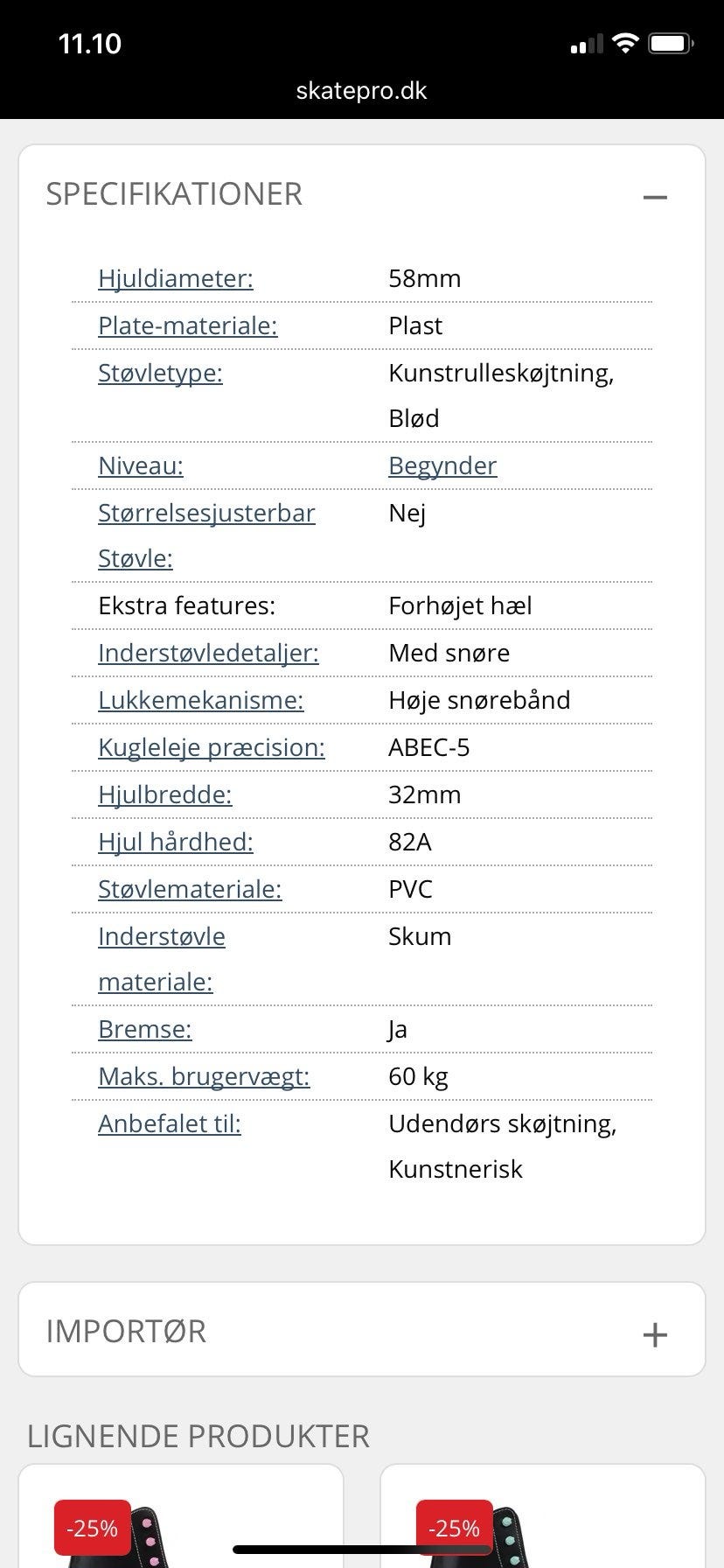
Task: Open first similar product with -25% badge
Action: (x=181, y=1516)
